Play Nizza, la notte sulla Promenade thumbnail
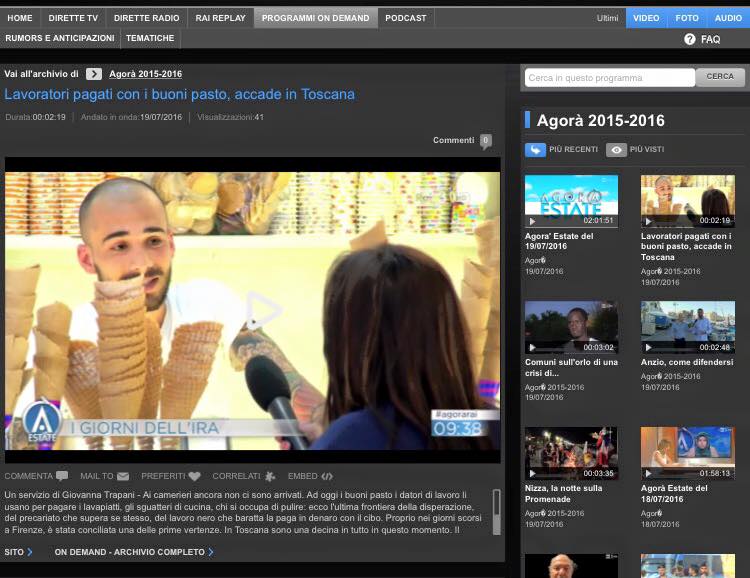This screenshot has height=578, width=750. 571,453
